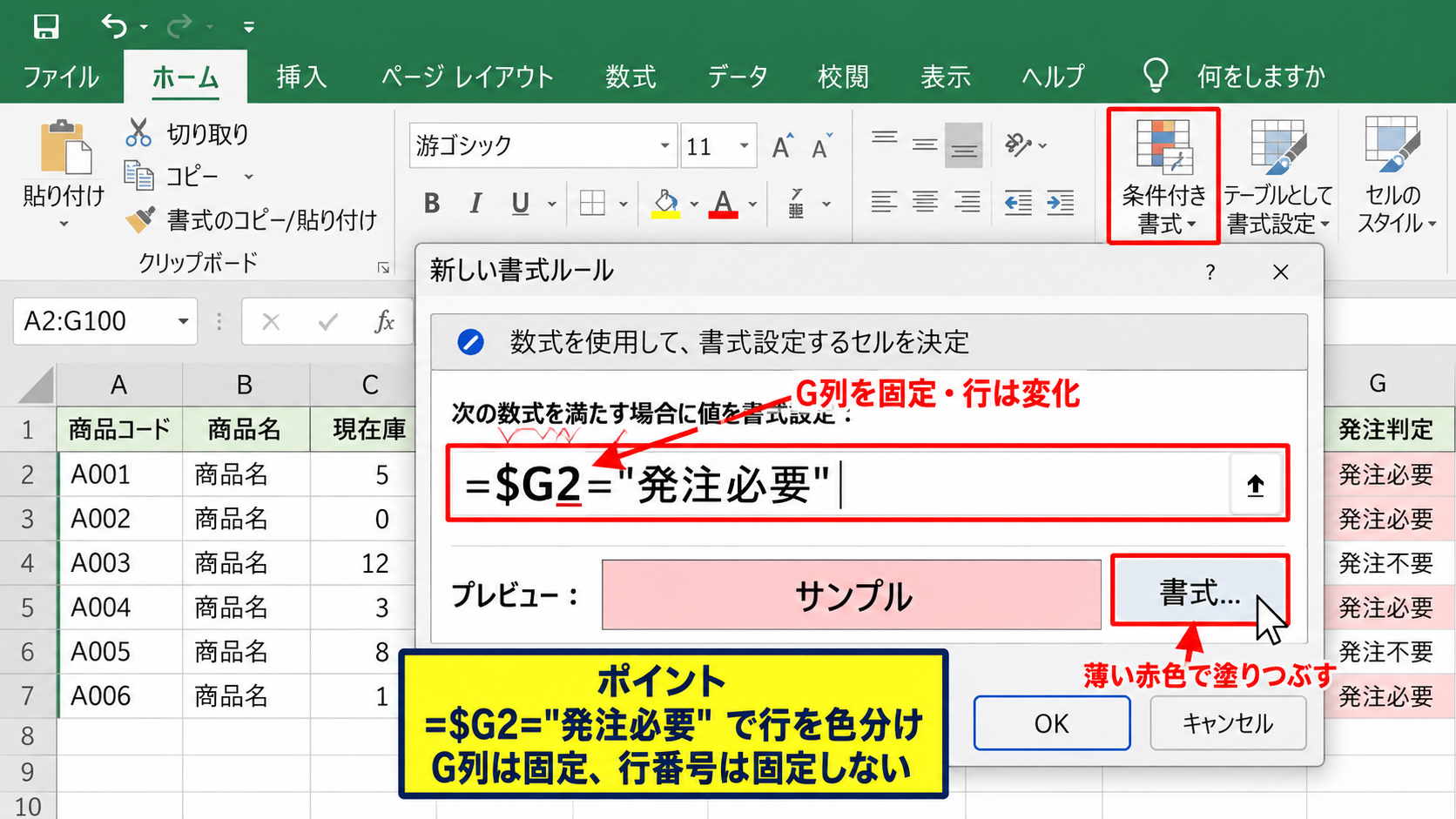Screen dimensions: 1456x819
Task: Click the Name Box showing A2:G100
Action: [x=105, y=321]
